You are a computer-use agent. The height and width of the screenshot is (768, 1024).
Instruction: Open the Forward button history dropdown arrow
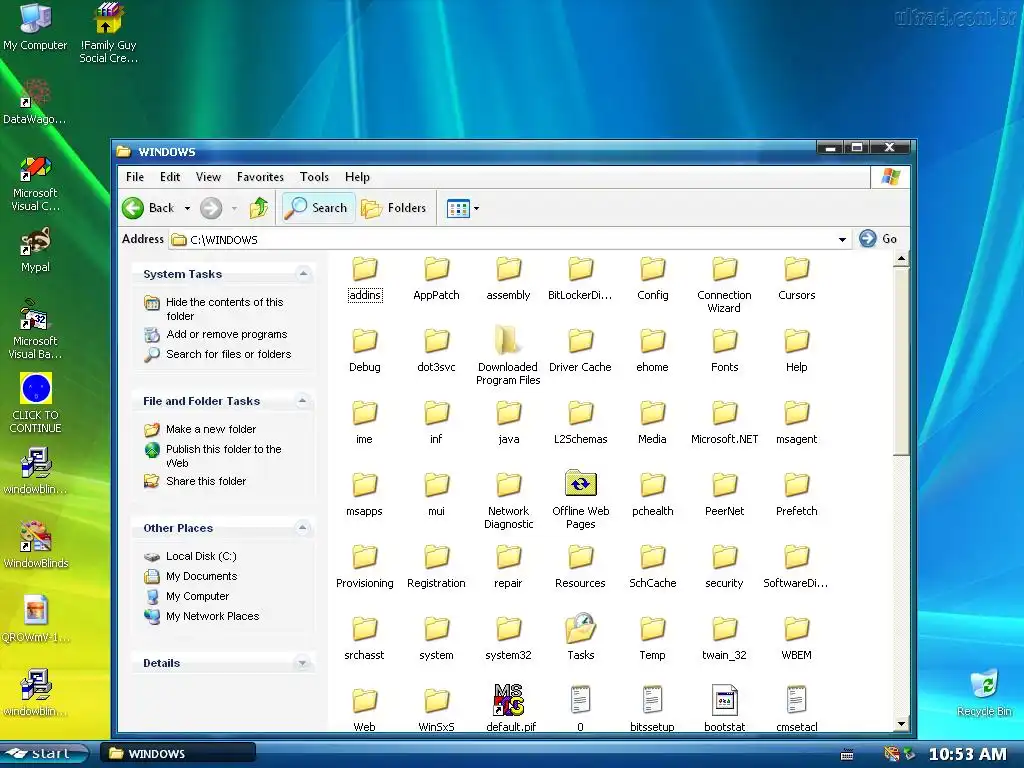[x=234, y=208]
